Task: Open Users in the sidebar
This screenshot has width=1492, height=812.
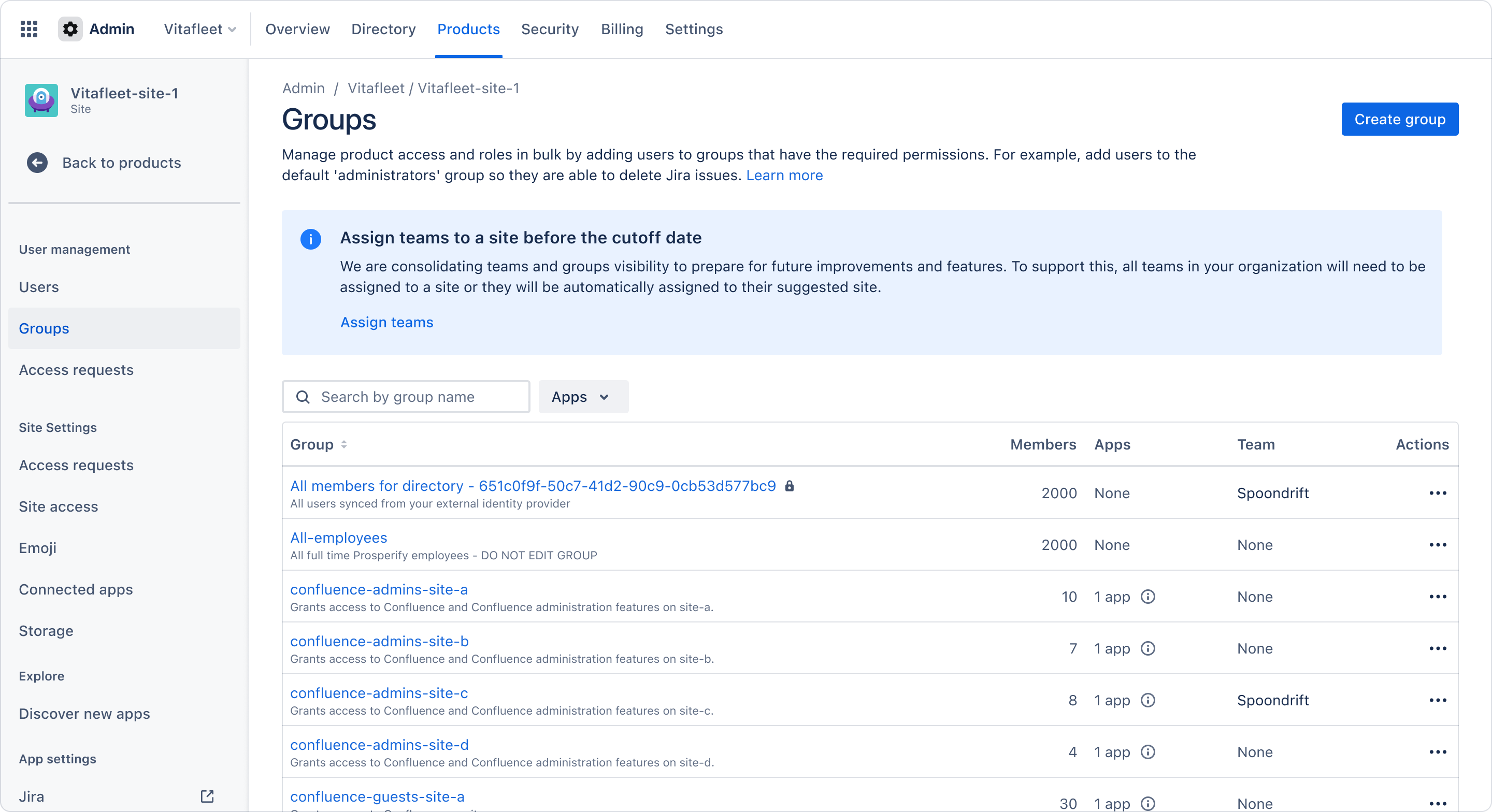Action: point(39,287)
